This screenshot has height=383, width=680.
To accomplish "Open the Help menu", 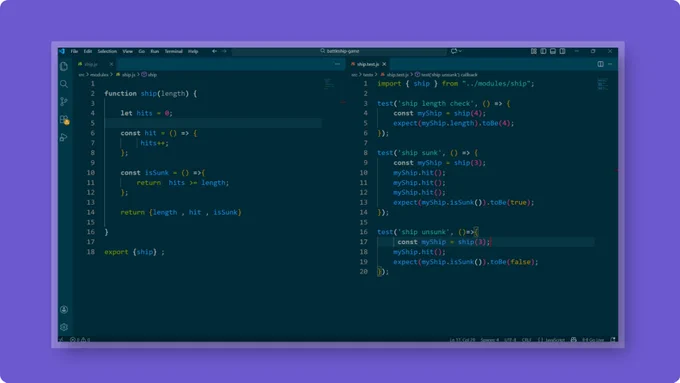I will [x=193, y=51].
